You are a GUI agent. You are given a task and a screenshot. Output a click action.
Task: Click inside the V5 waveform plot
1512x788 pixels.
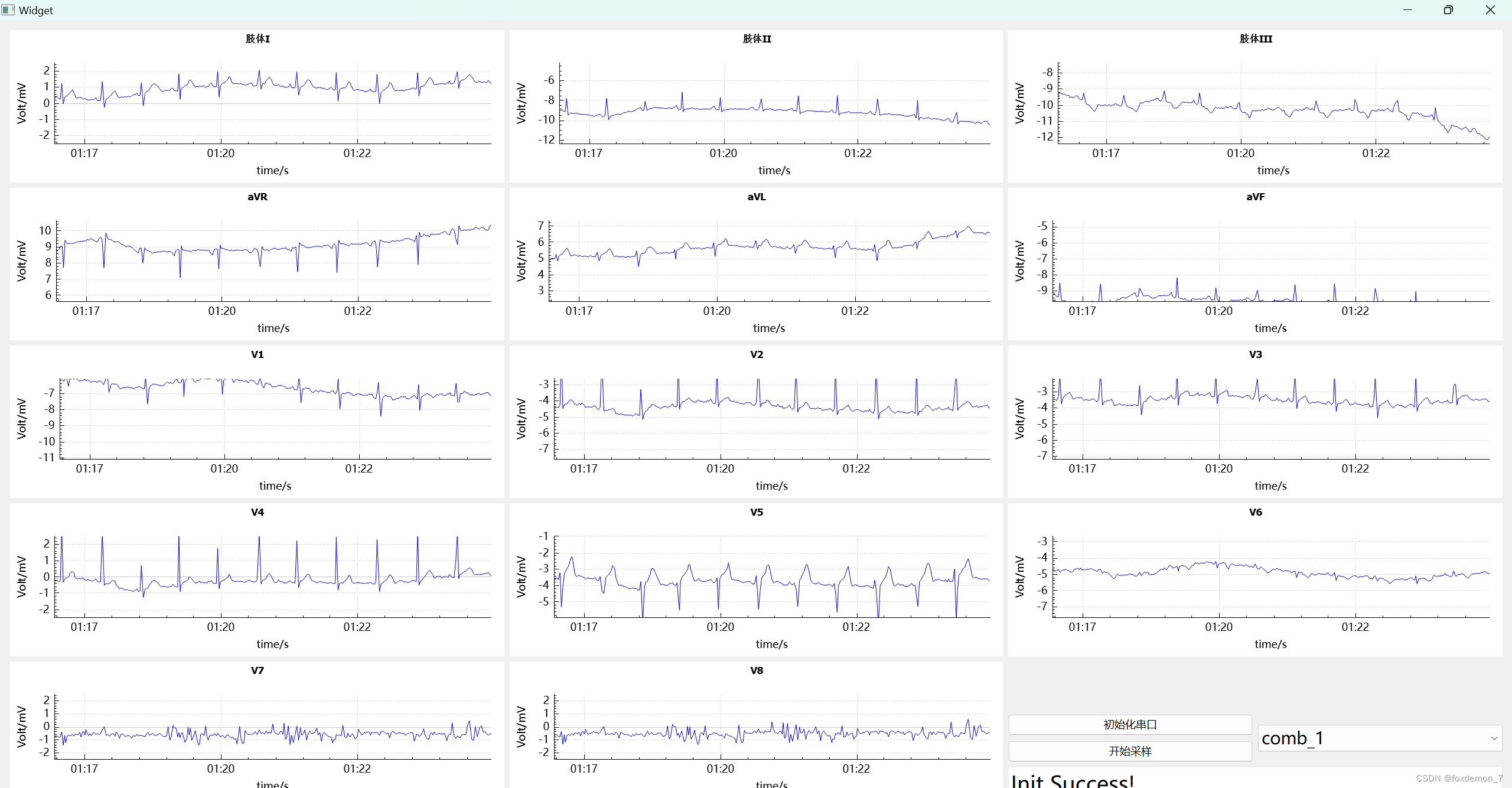(771, 576)
